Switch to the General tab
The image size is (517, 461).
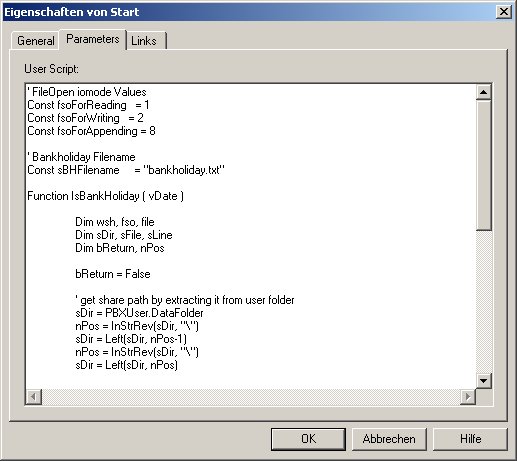coord(35,41)
